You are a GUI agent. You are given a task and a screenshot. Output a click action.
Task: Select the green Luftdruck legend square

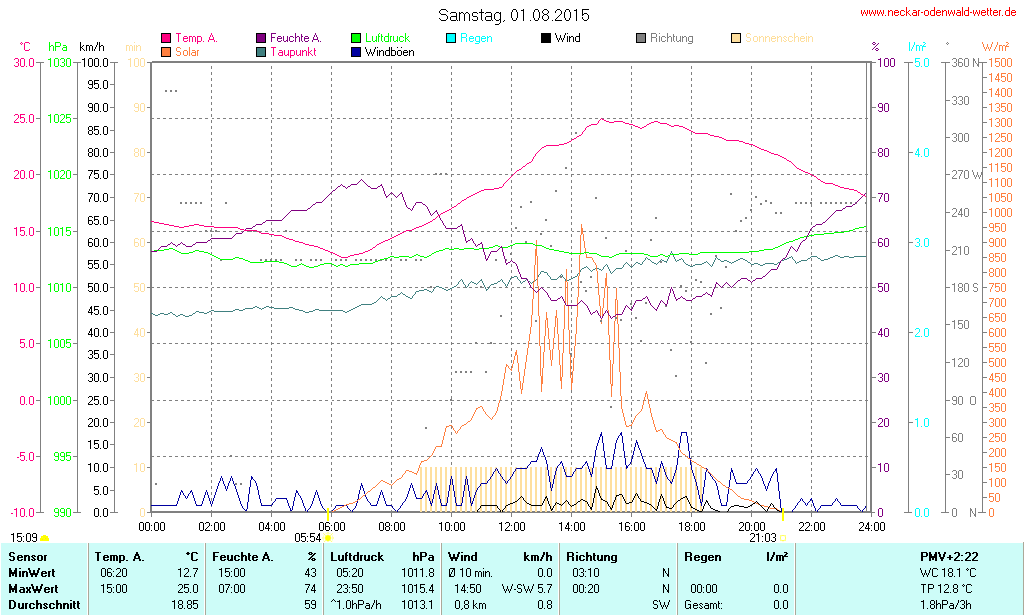coord(357,38)
